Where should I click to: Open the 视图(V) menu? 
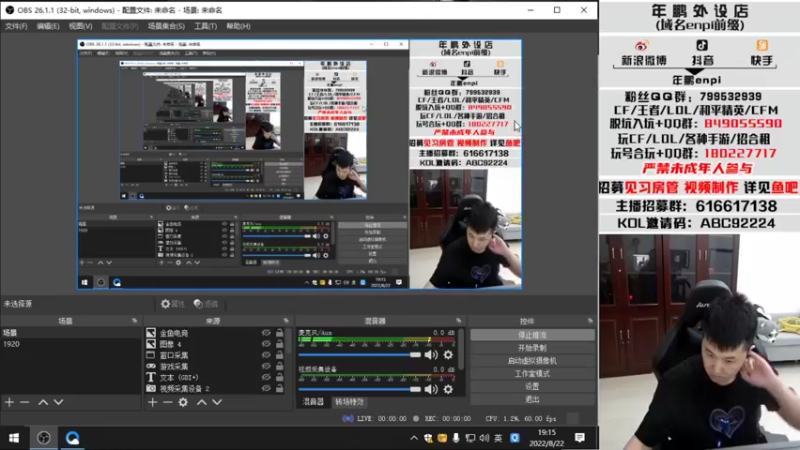click(81, 26)
